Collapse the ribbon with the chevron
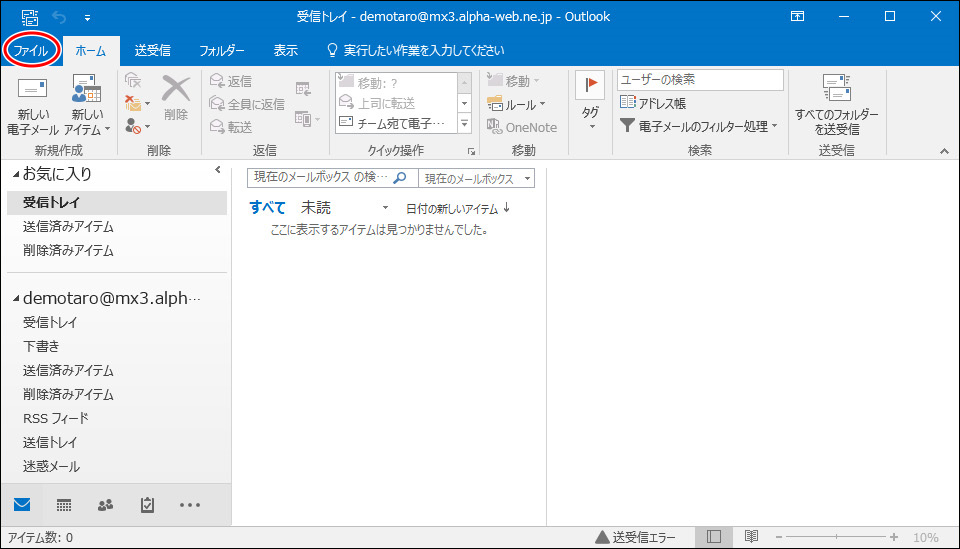Image resolution: width=960 pixels, height=549 pixels. pos(944,151)
